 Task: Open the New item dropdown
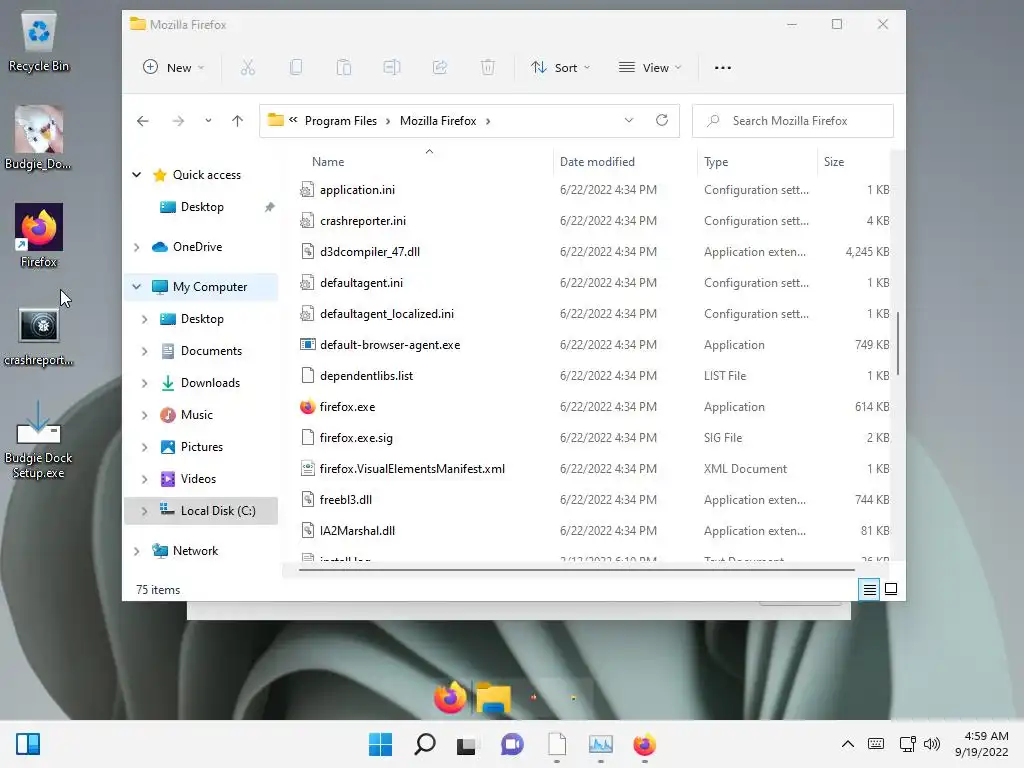point(173,67)
